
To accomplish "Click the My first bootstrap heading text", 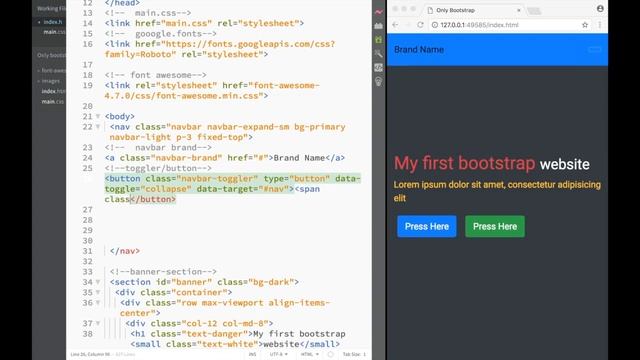I will [x=464, y=163].
